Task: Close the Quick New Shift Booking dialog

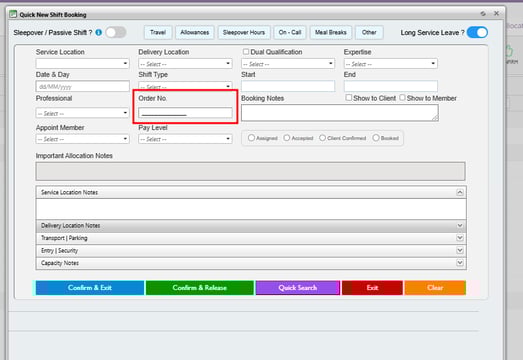Action: point(496,13)
